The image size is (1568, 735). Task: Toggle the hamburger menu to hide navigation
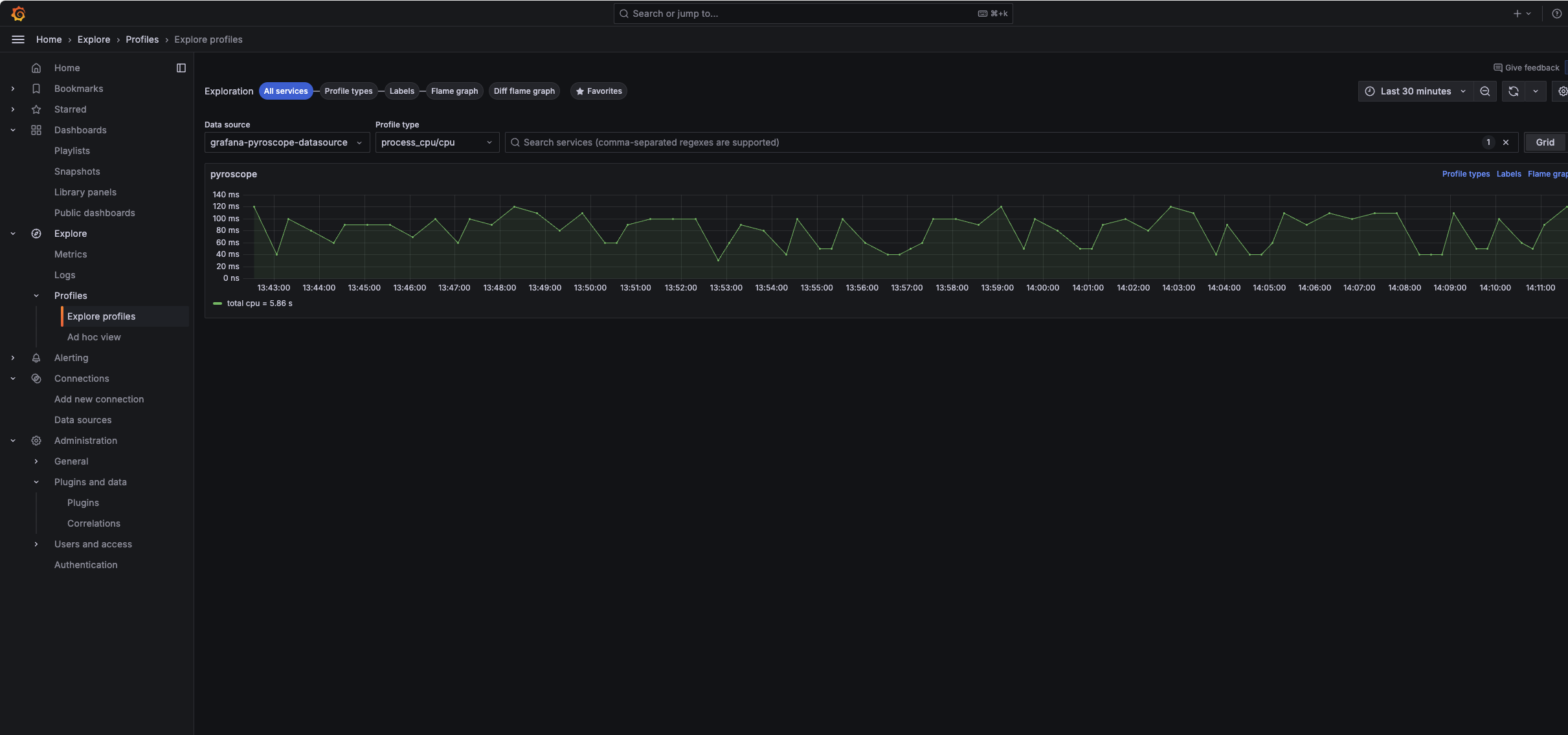tap(17, 39)
